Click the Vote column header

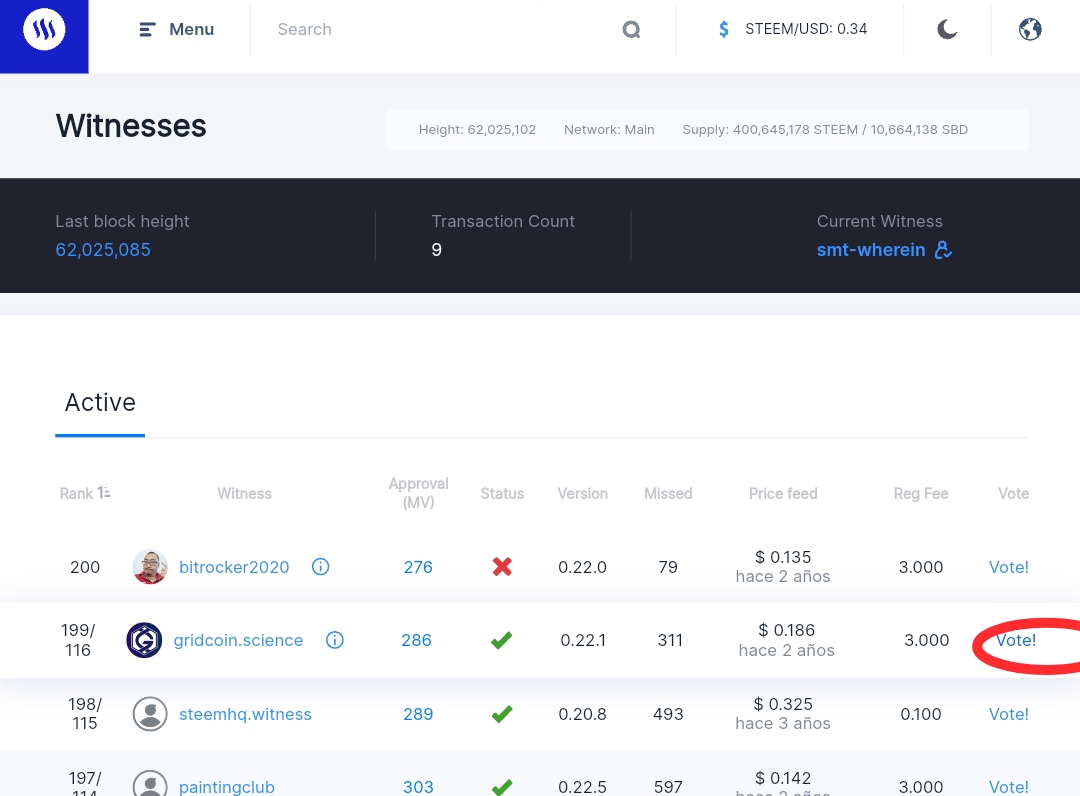1013,493
